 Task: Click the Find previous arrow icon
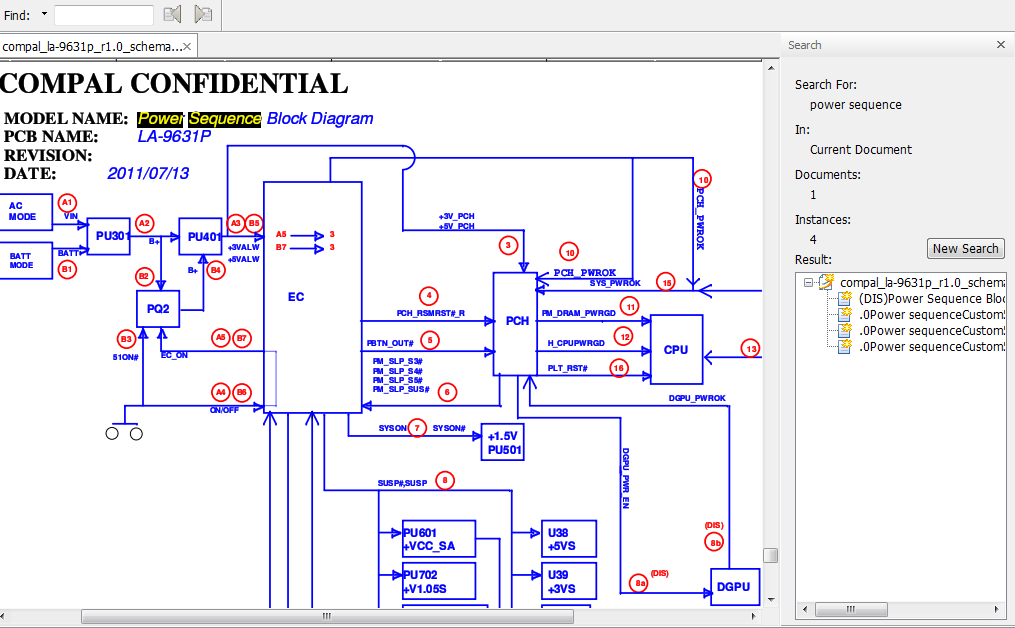click(x=172, y=14)
